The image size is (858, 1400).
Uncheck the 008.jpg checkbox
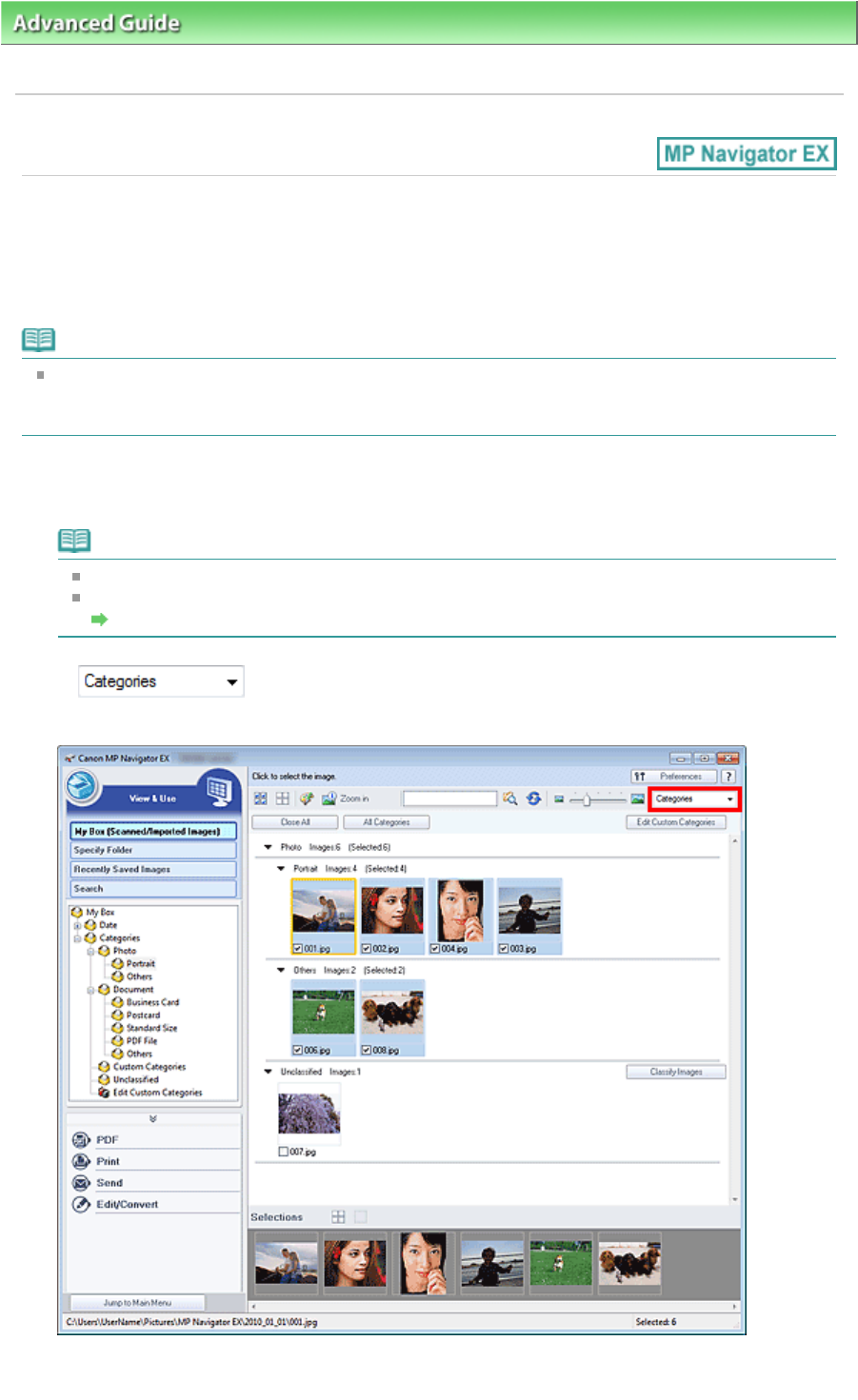[367, 1050]
